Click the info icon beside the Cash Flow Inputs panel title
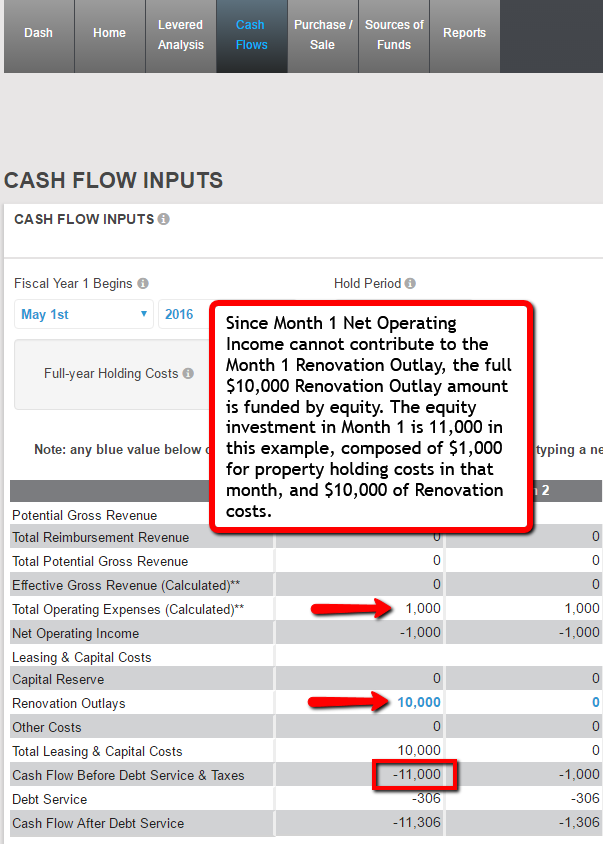 (164, 219)
